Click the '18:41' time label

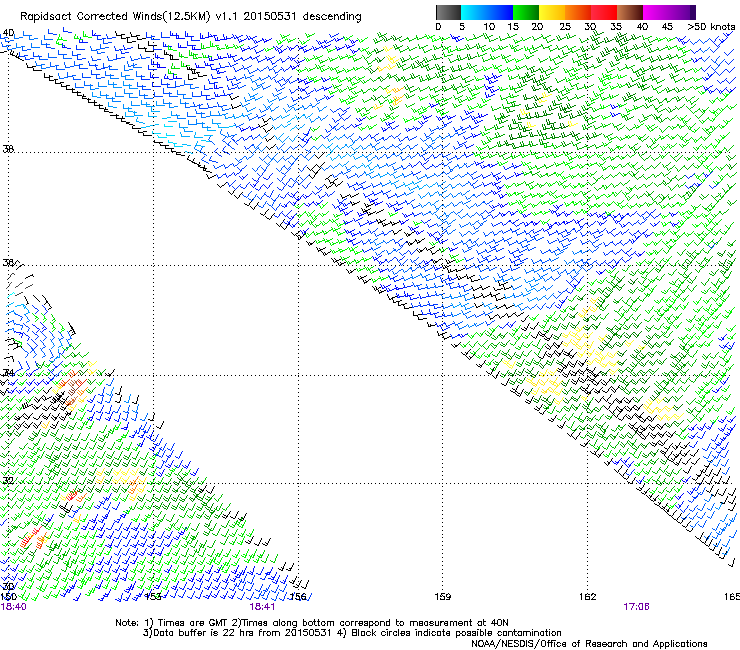pyautogui.click(x=262, y=607)
